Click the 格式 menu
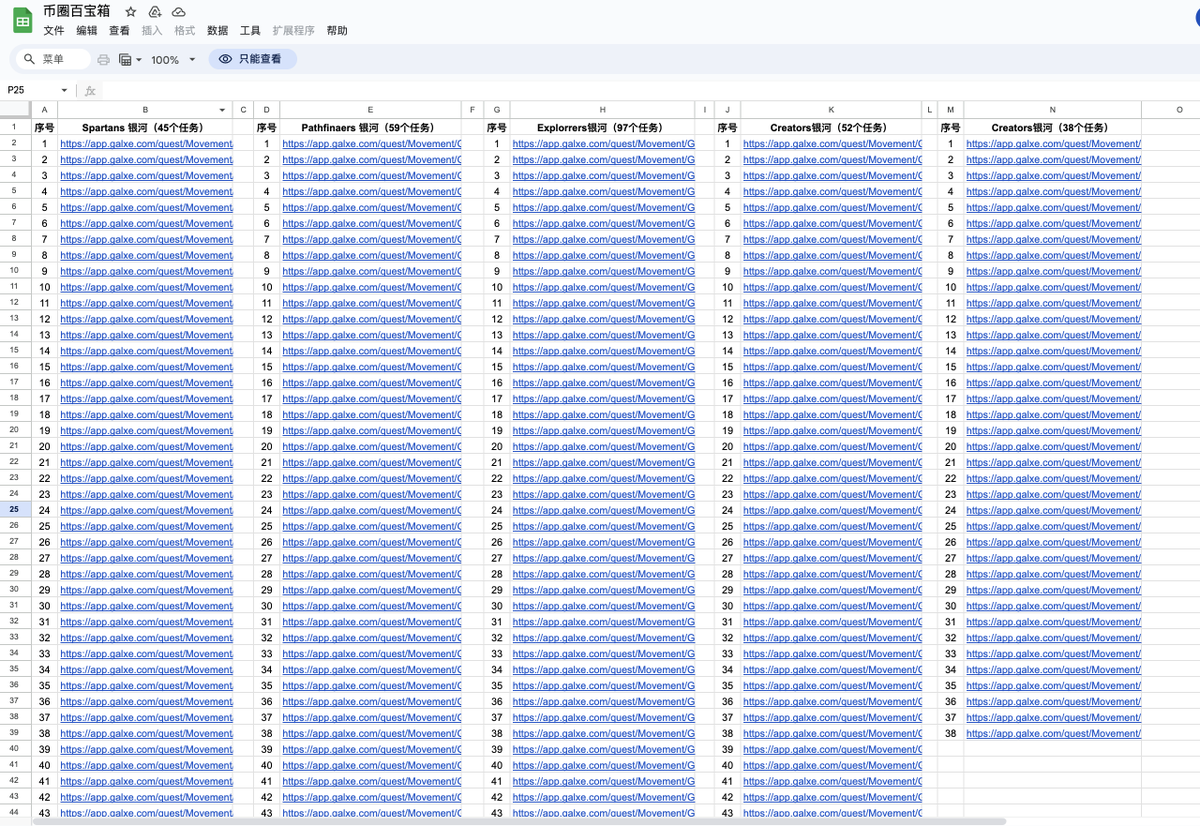The width and height of the screenshot is (1200, 826). coord(185,31)
